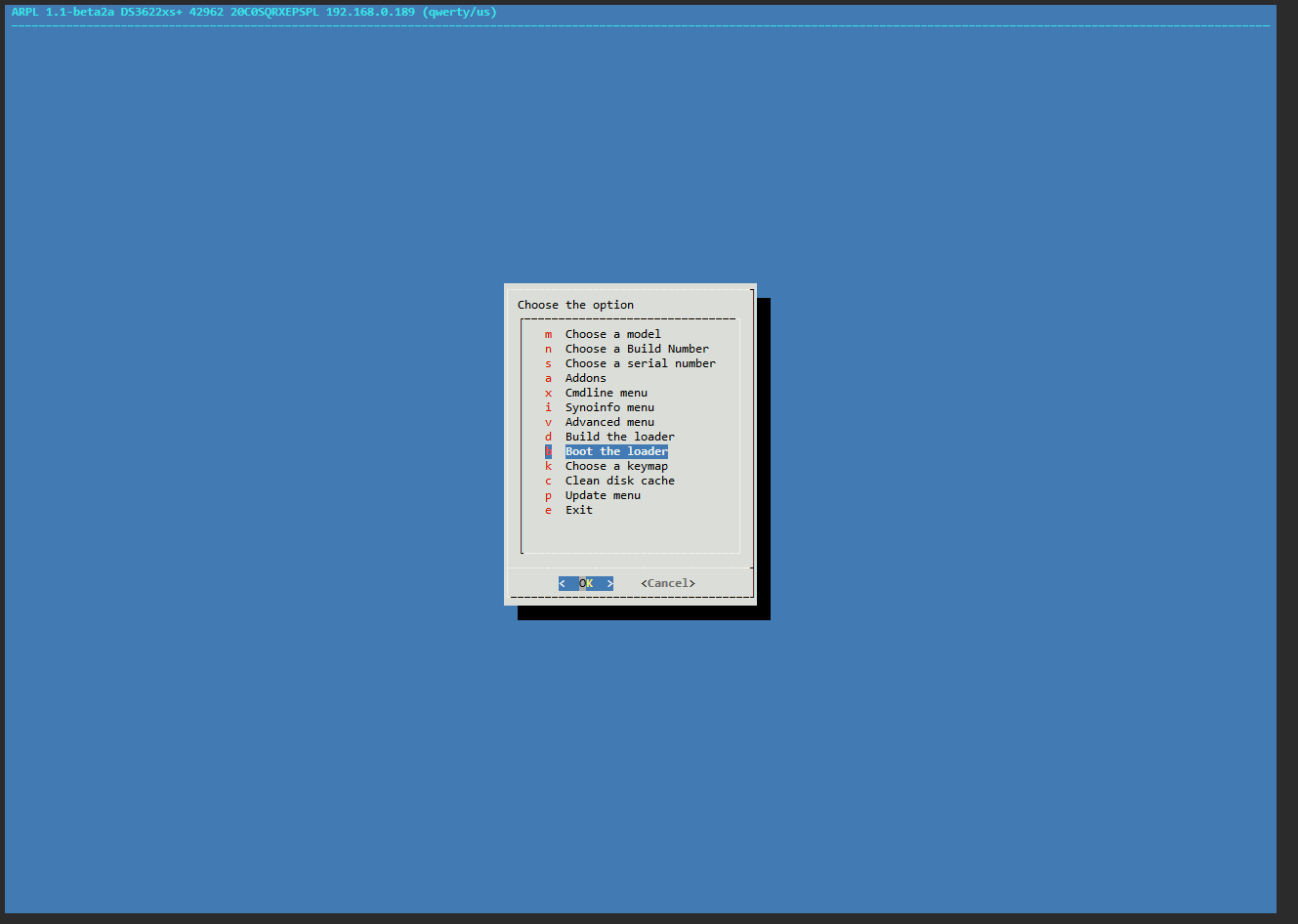Enter the Advanced menu
Image resolution: width=1298 pixels, height=924 pixels.
[x=609, y=422]
